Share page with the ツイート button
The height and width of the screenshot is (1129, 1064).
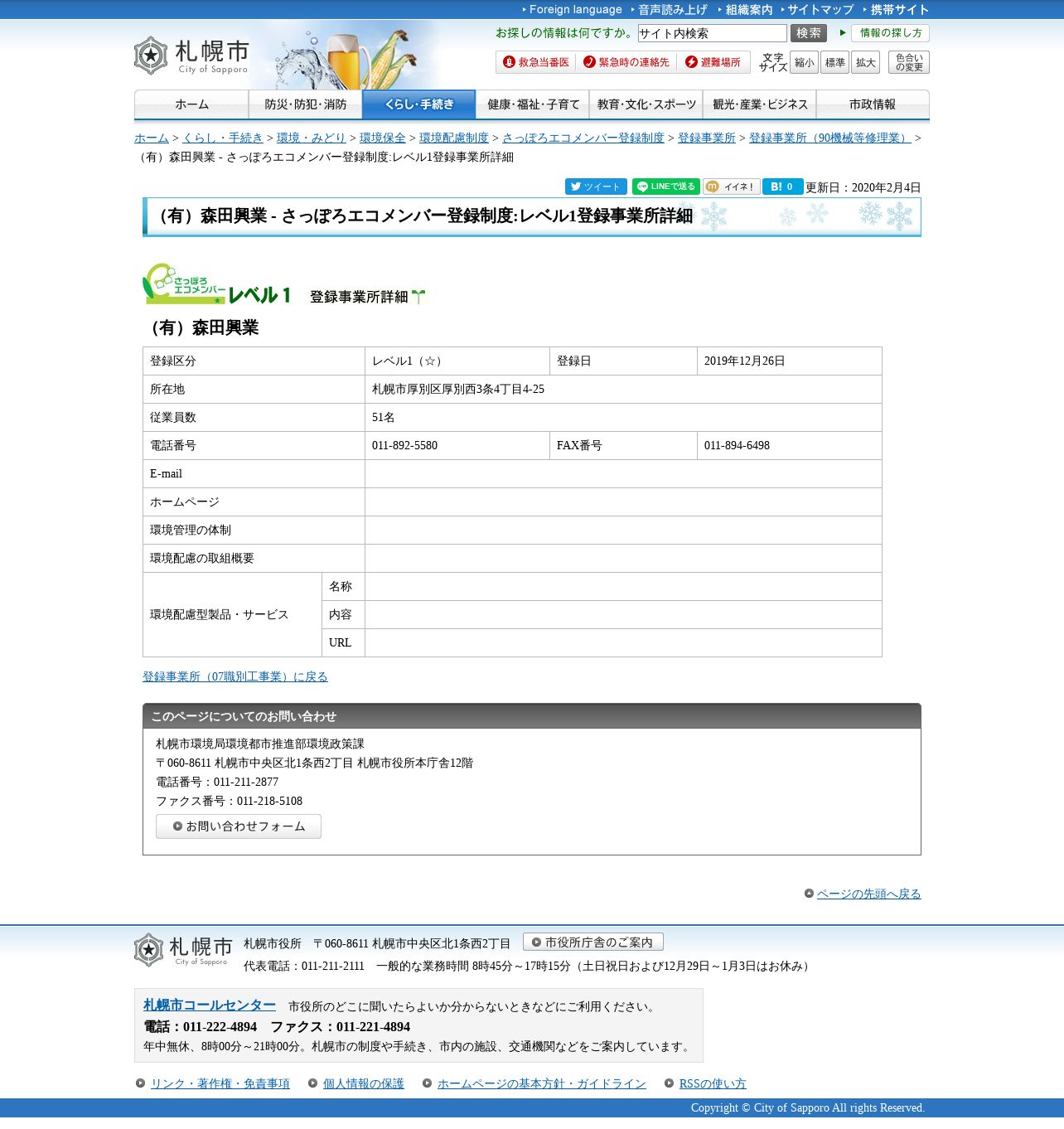(596, 187)
